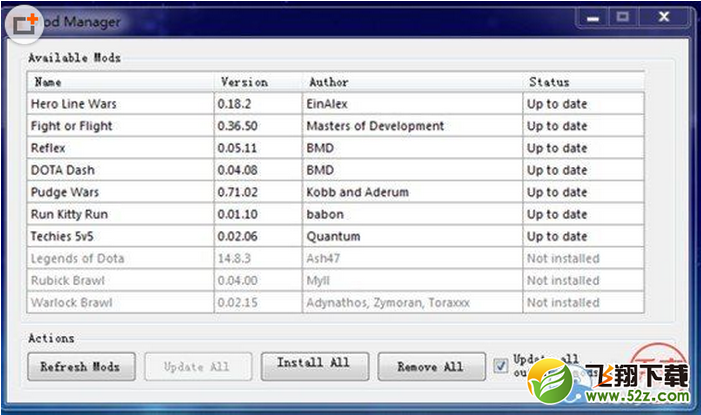Image resolution: width=701 pixels, height=415 pixels.
Task: Sort by the Status column header
Action: point(583,82)
